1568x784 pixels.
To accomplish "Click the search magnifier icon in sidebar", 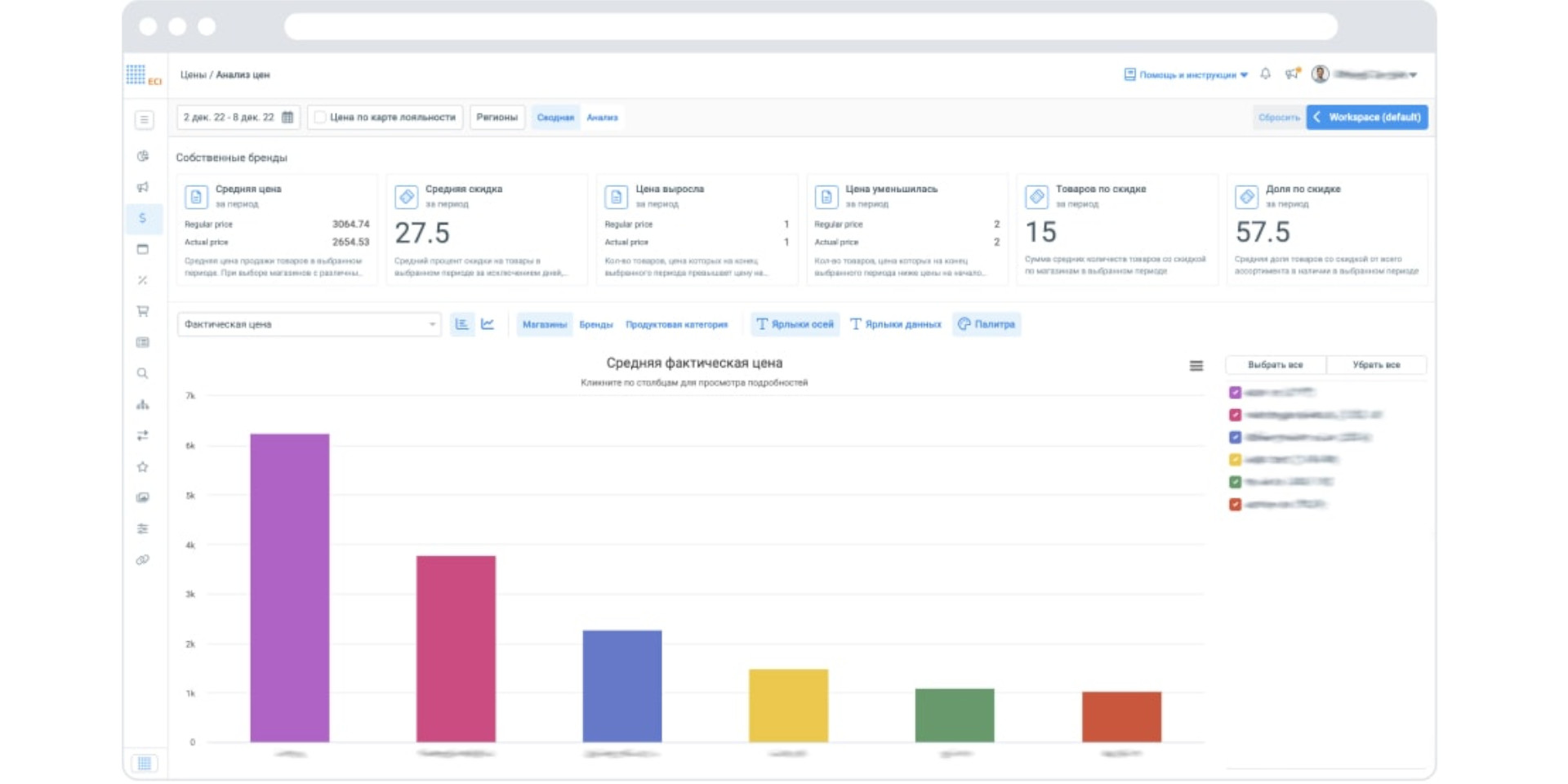I will 143,374.
